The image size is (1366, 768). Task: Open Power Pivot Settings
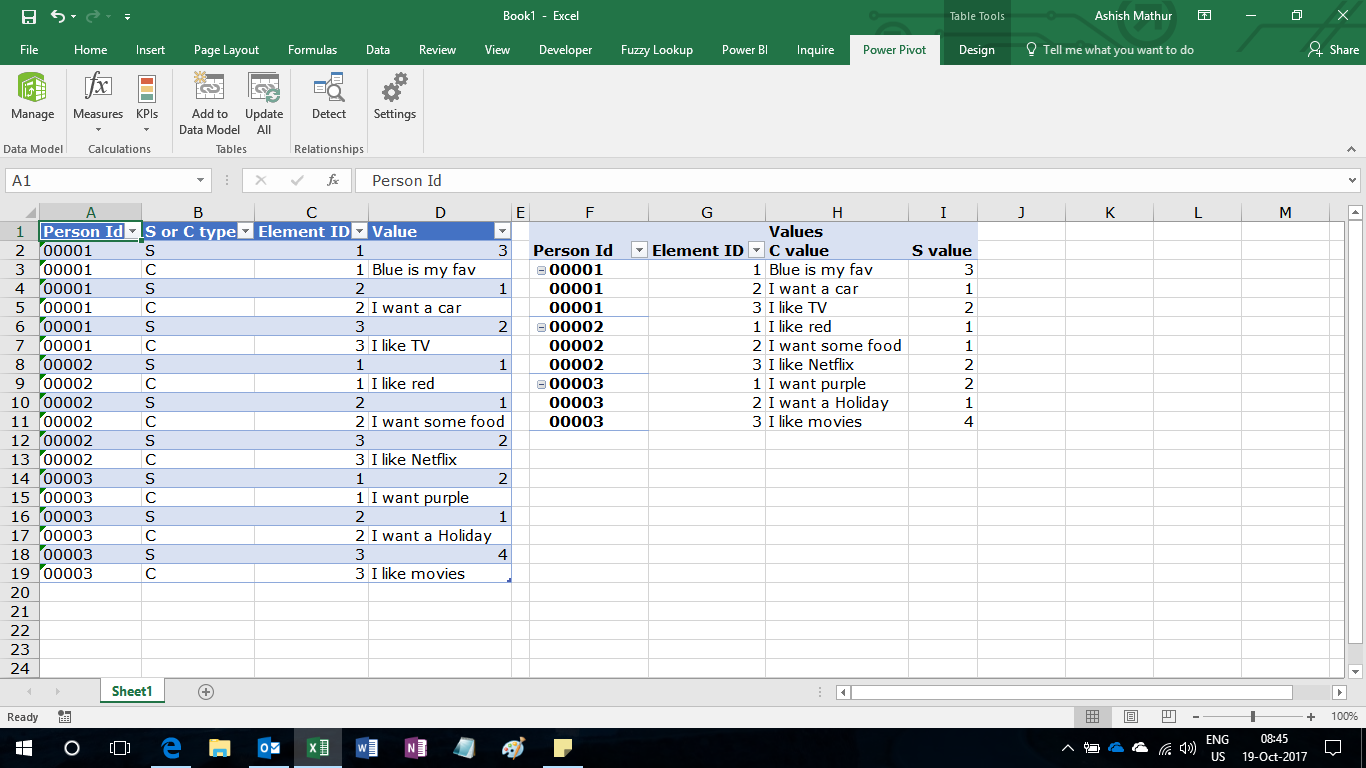tap(395, 97)
